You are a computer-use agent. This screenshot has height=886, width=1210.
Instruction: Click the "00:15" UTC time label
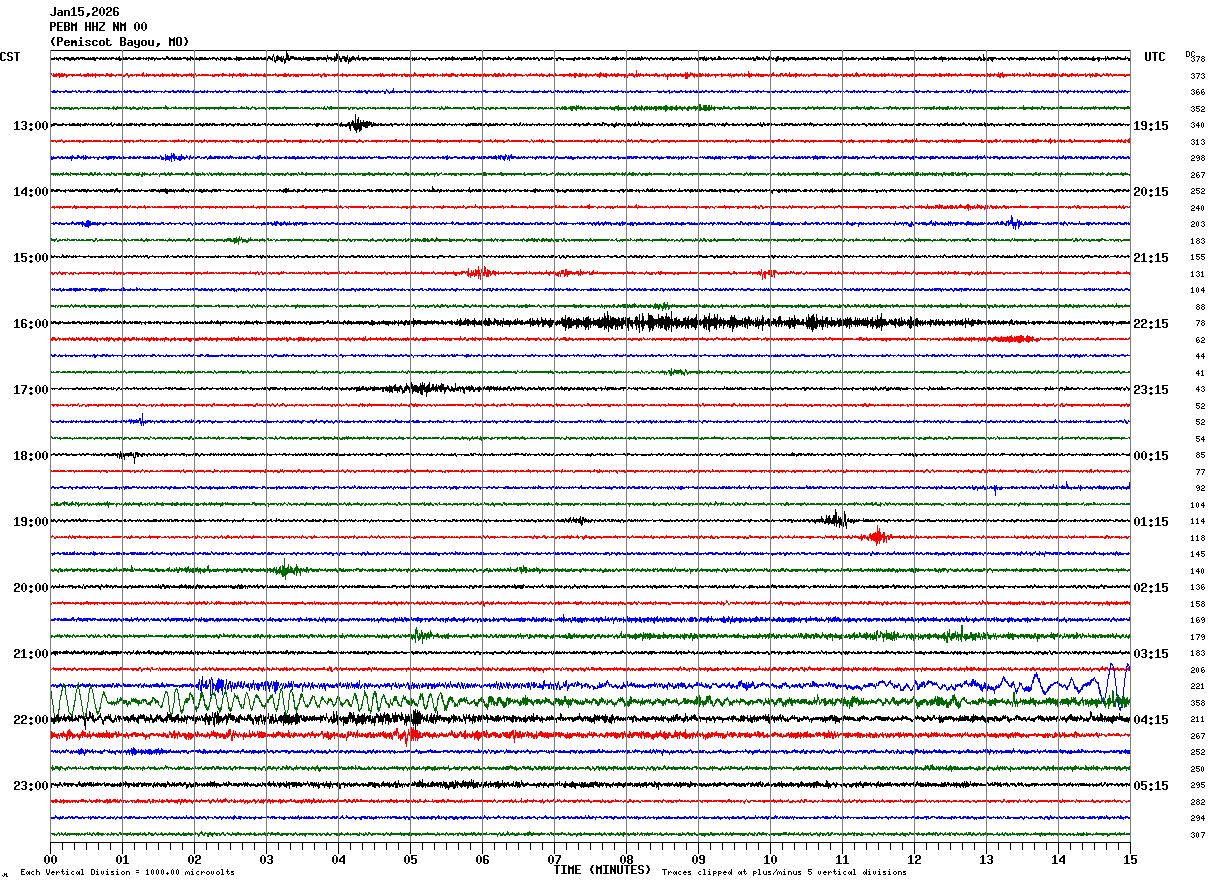[1150, 456]
